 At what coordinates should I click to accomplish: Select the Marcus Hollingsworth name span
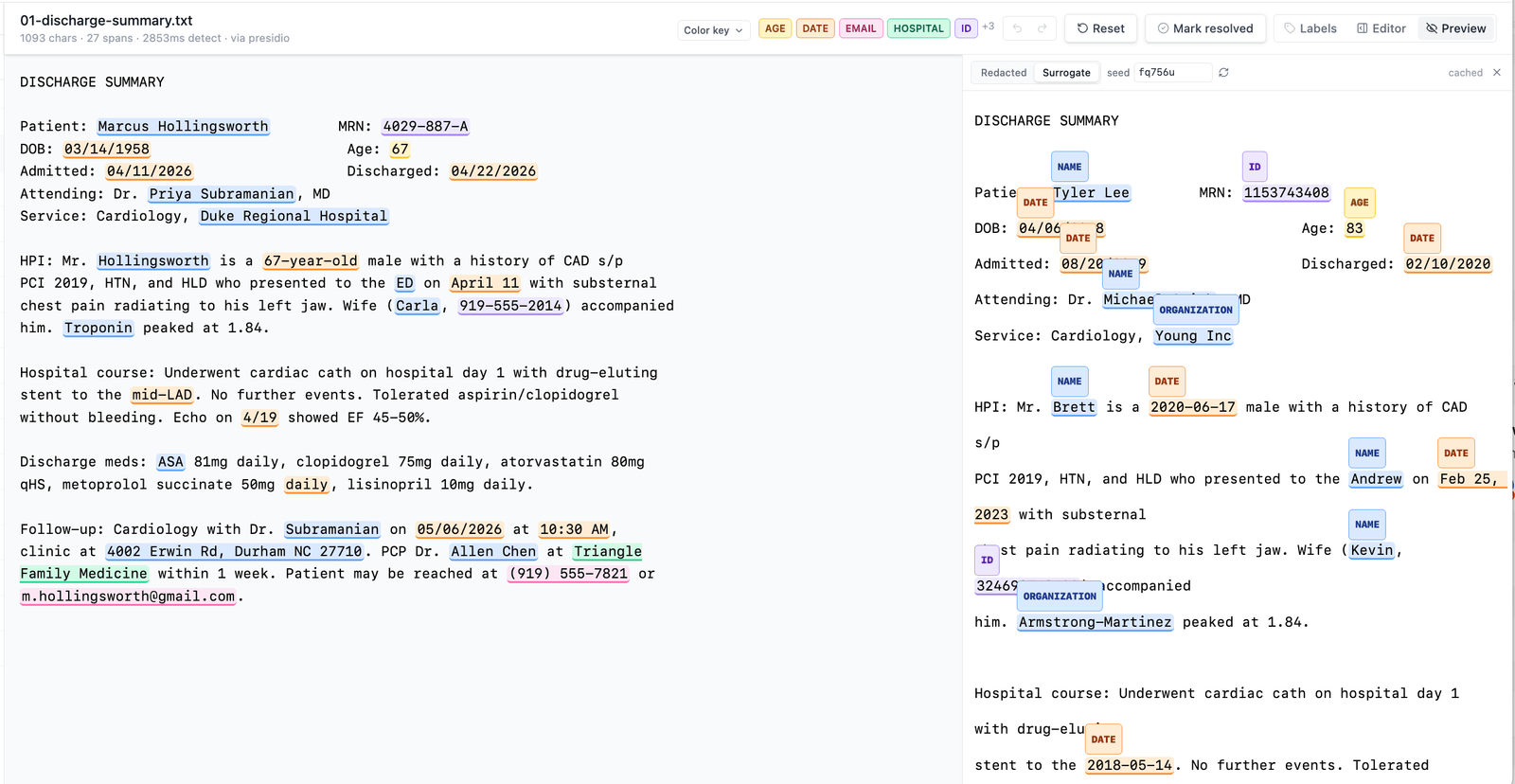(183, 127)
